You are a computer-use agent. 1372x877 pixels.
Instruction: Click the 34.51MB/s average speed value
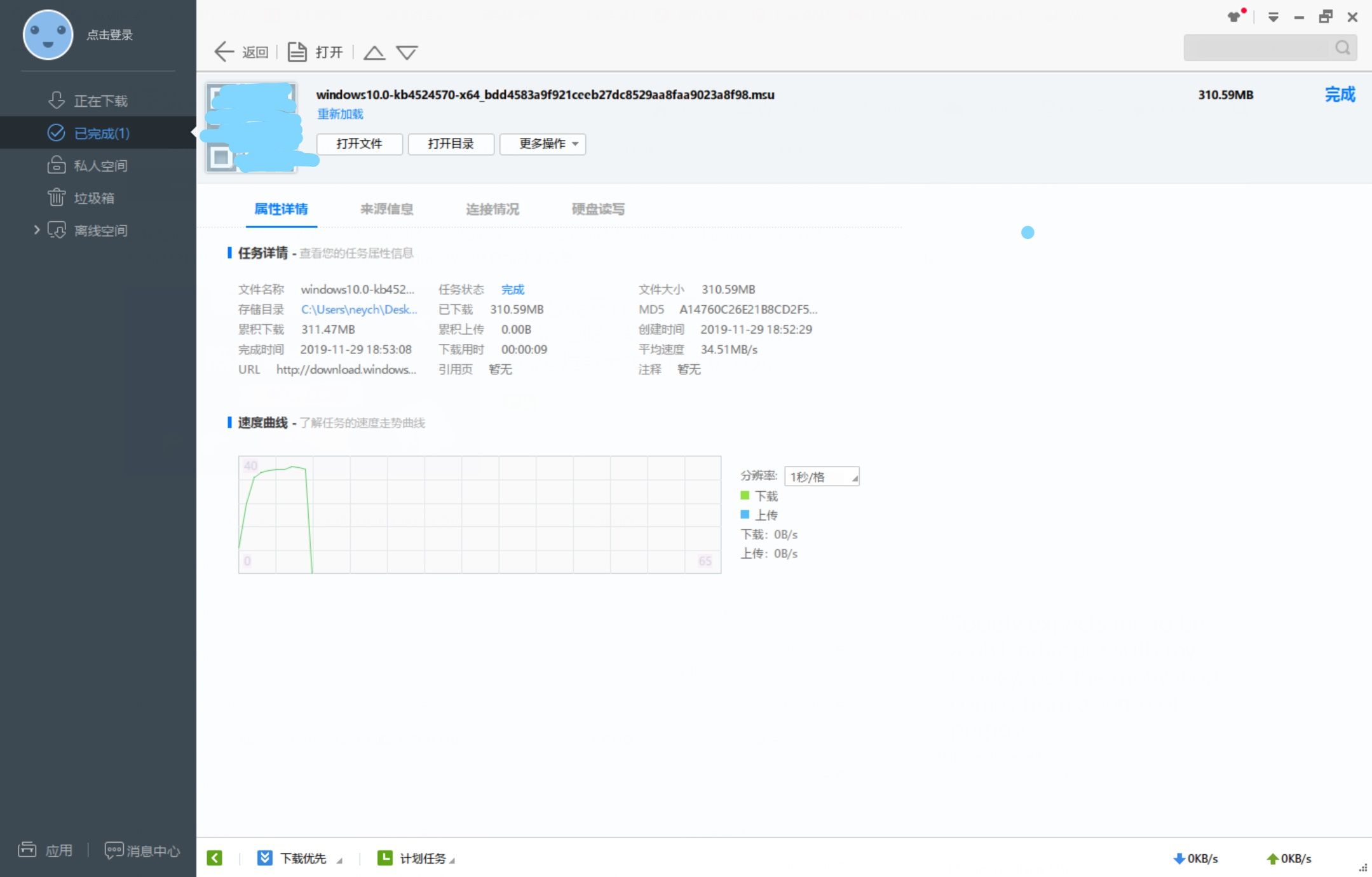729,350
